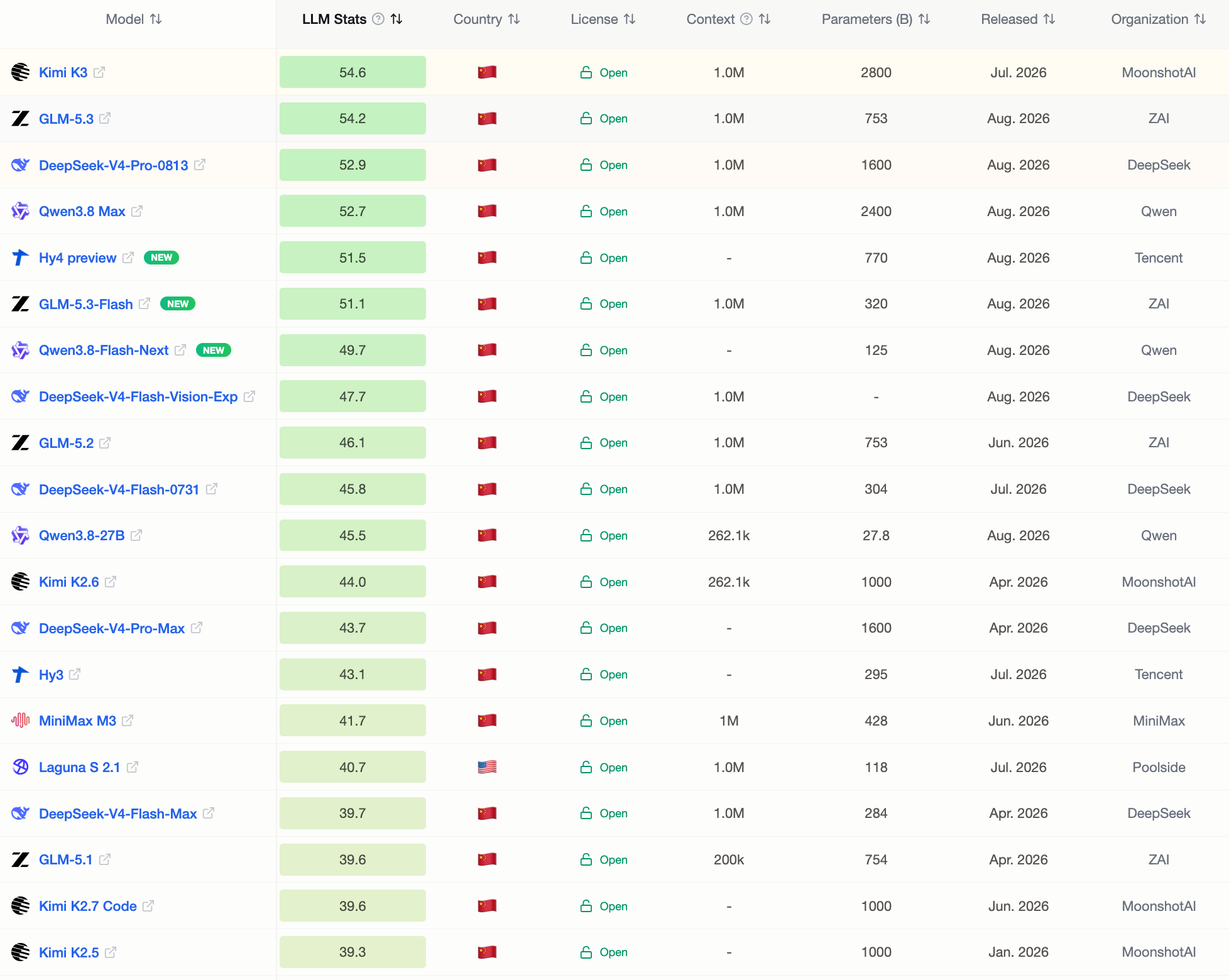This screenshot has height=980, width=1229.
Task: Open external link icon beside MiniMax M3
Action: pos(128,721)
